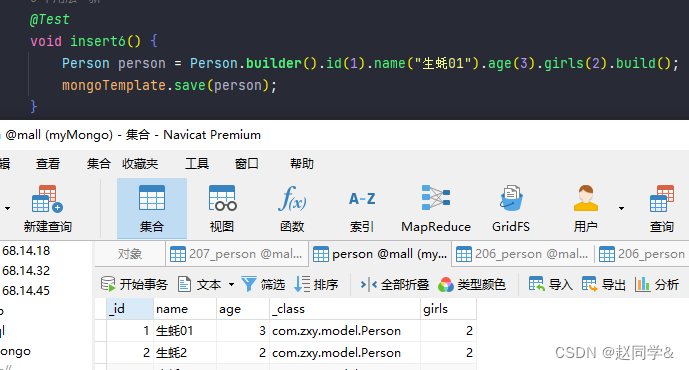The image size is (689, 370).
Task: Select _class cell in 生蚝2 row
Action: click(345, 353)
